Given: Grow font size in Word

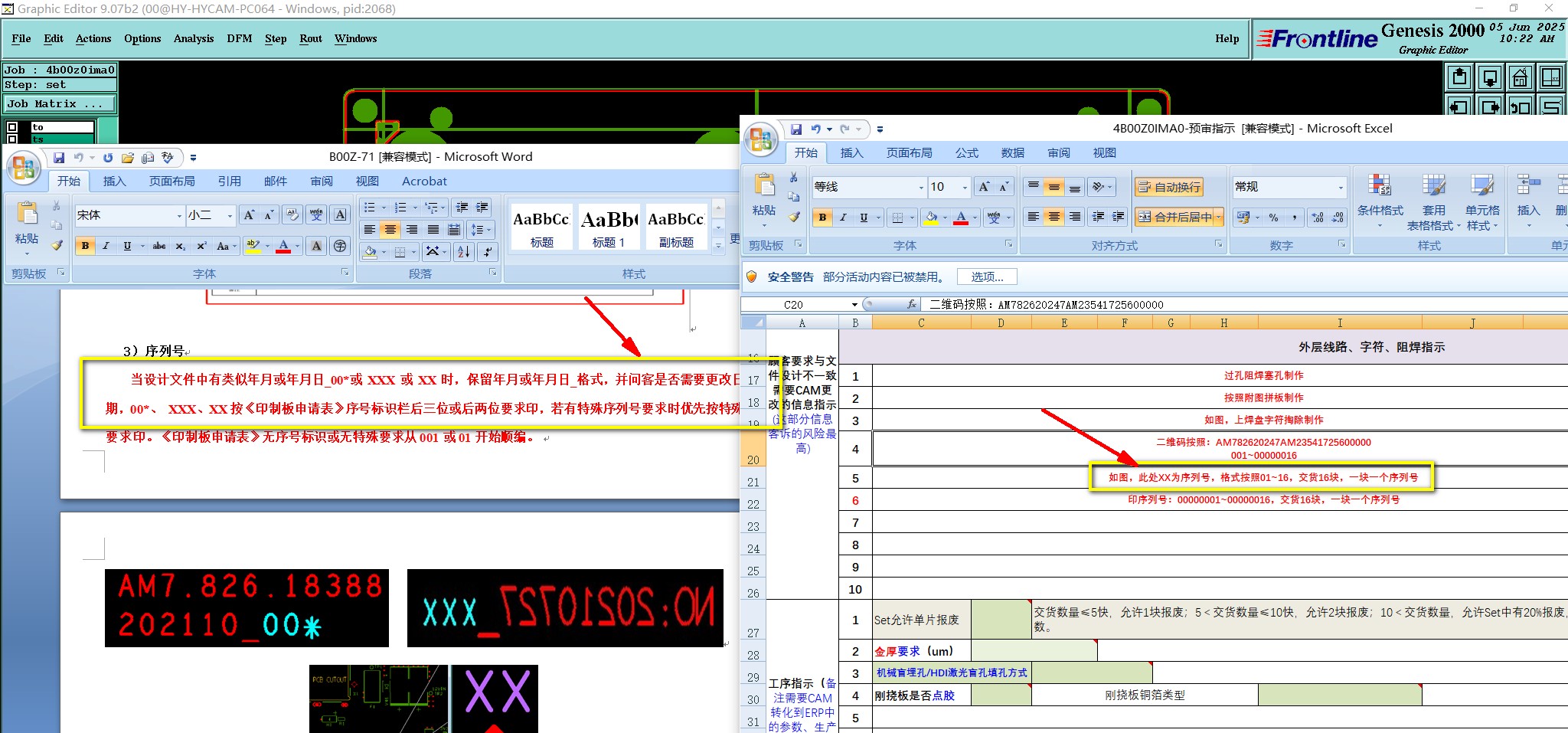Looking at the screenshot, I should pos(249,215).
